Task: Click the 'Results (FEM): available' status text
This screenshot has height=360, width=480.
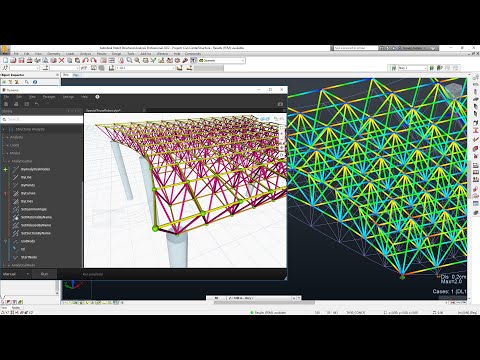Action: coord(270,312)
